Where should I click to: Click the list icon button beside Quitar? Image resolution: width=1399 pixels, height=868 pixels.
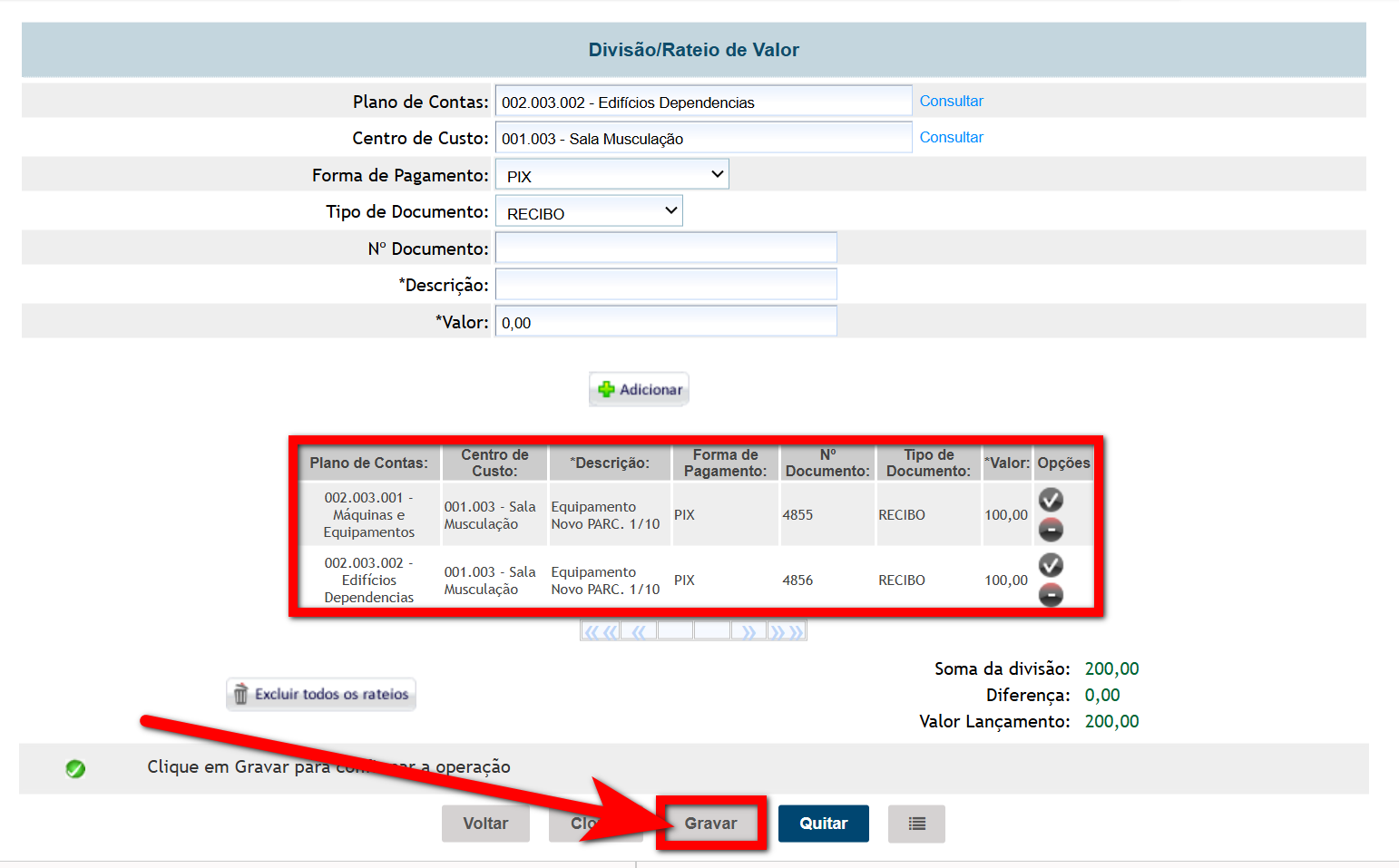(916, 824)
